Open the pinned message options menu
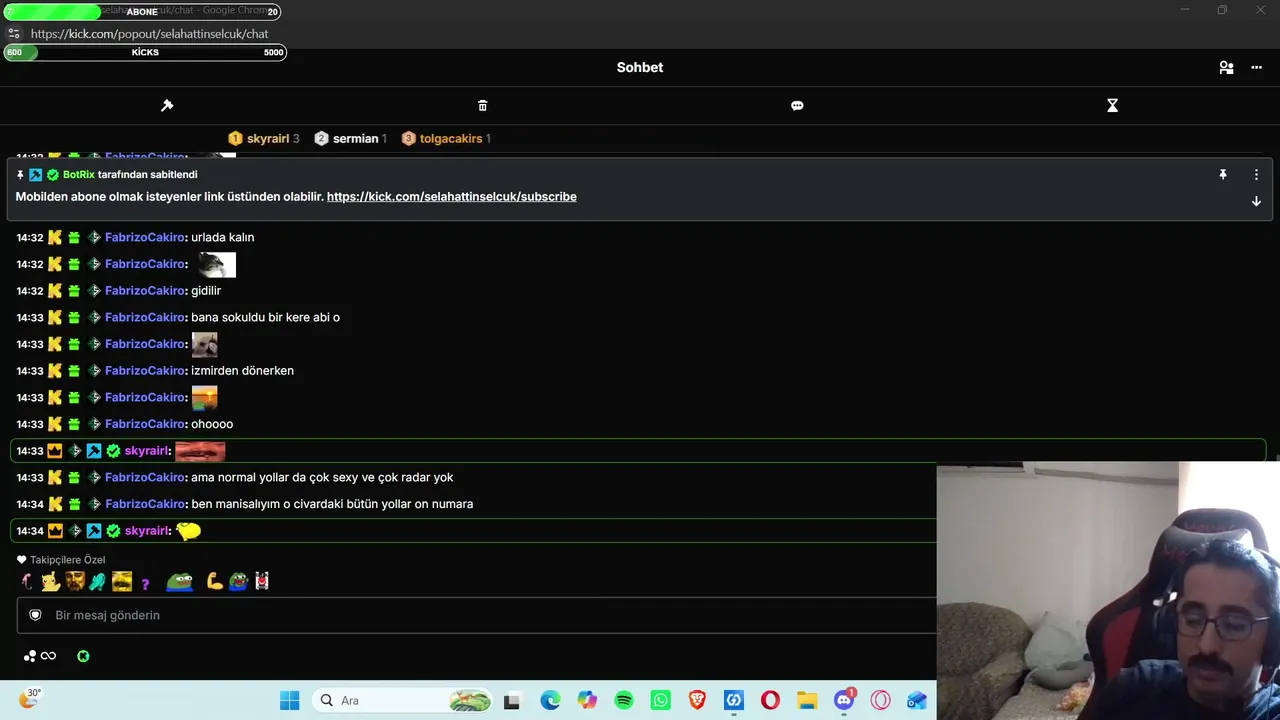 [x=1256, y=175]
